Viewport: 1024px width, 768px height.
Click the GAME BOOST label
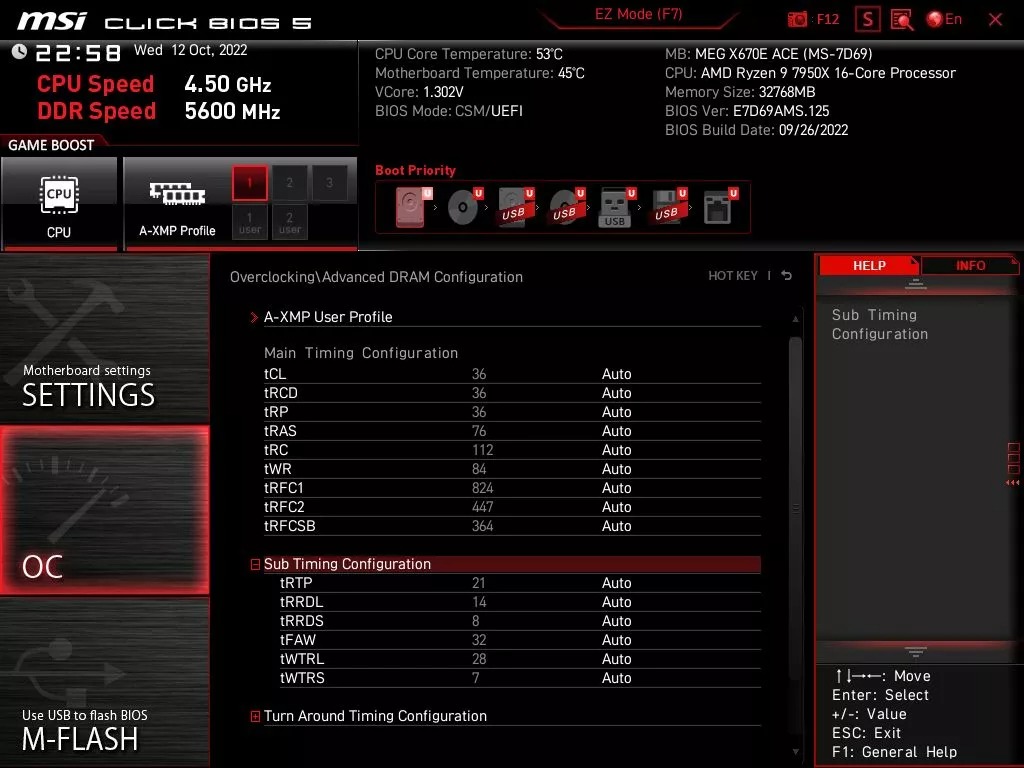point(51,145)
